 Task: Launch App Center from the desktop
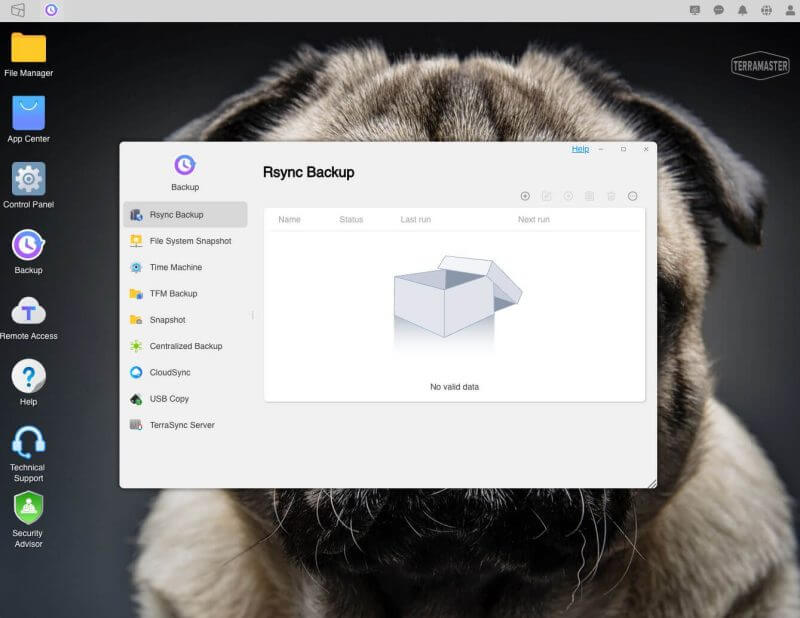click(x=29, y=113)
